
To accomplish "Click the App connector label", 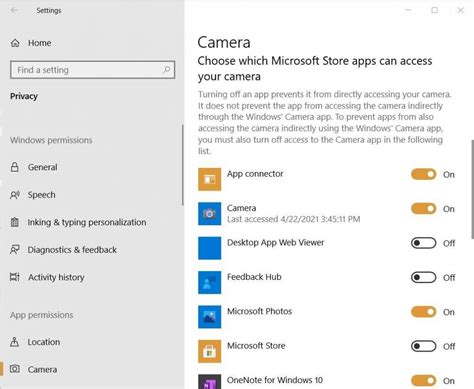I will click(x=255, y=174).
